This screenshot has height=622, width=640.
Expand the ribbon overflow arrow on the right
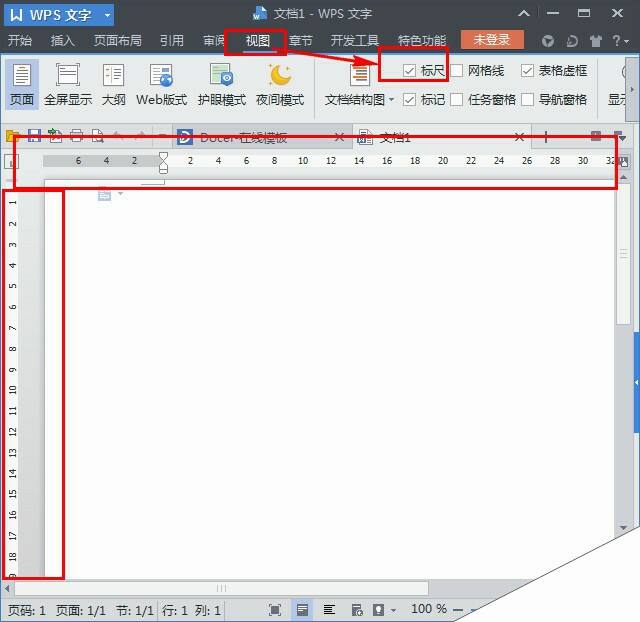(632, 89)
